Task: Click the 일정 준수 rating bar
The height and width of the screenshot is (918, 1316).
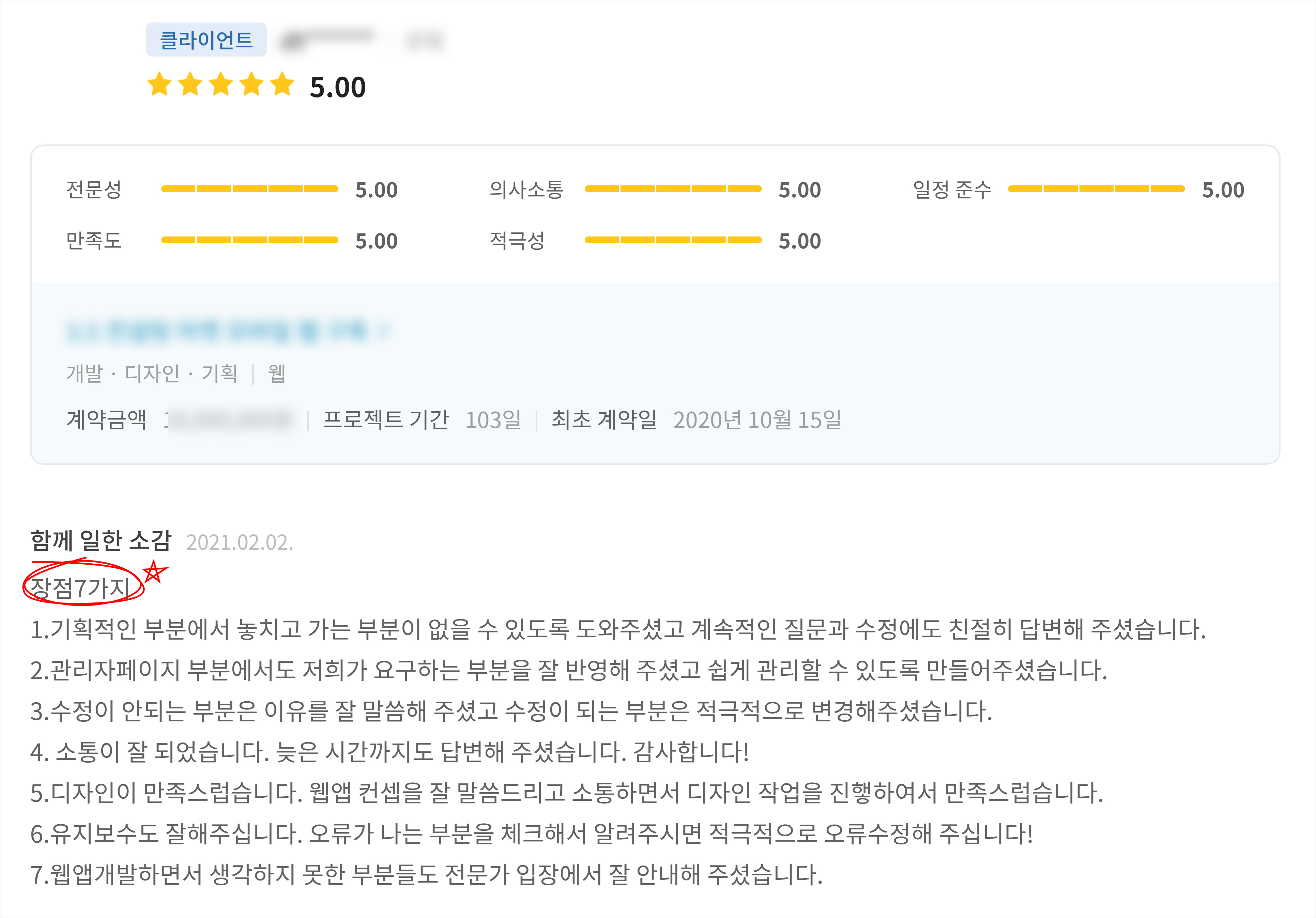Action: click(1096, 189)
